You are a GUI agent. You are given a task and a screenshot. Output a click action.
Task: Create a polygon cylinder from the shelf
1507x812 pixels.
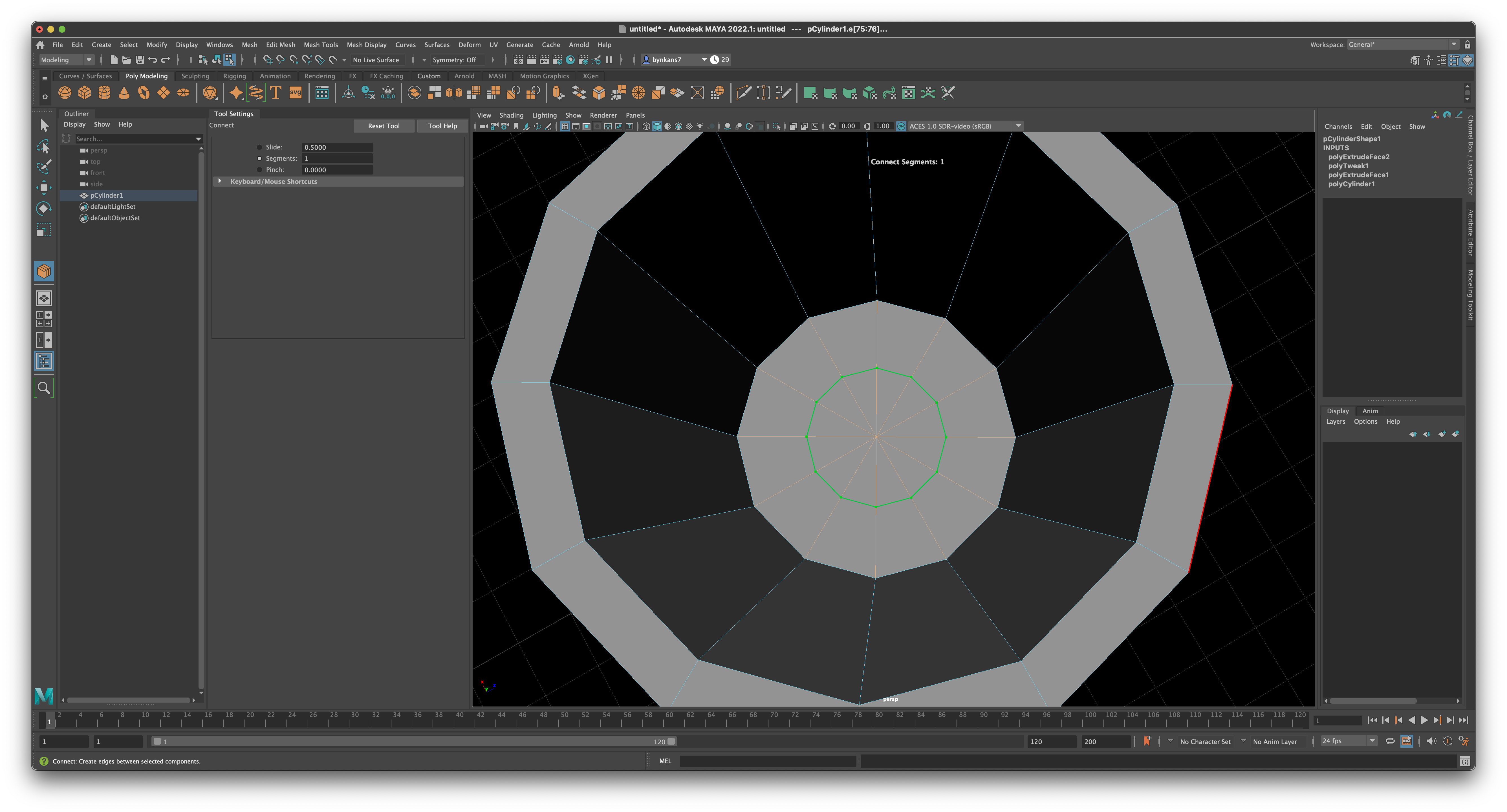coord(104,93)
